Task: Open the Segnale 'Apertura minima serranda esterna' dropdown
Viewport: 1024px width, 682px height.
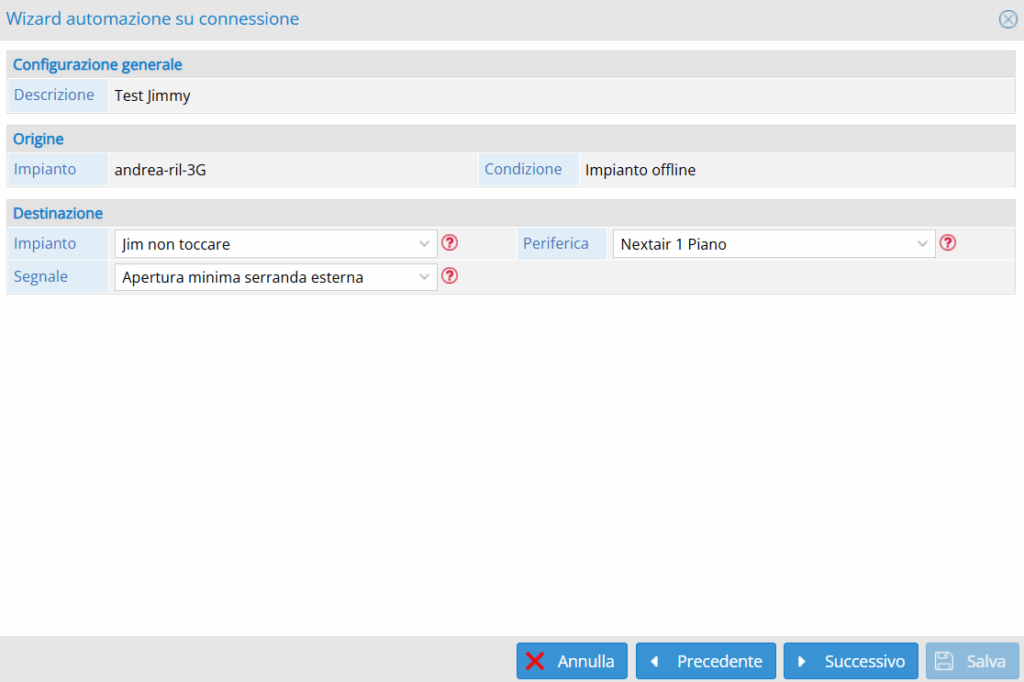Action: coord(276,277)
